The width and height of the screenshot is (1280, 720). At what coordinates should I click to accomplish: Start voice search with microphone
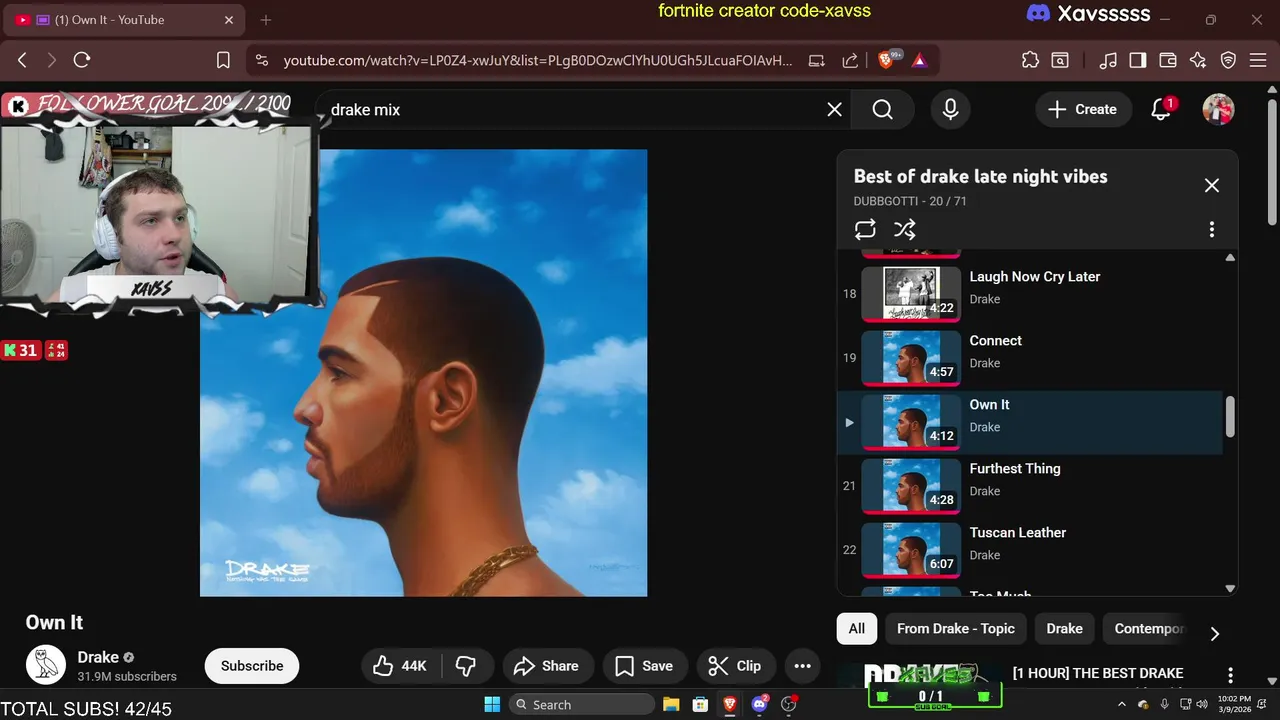950,109
